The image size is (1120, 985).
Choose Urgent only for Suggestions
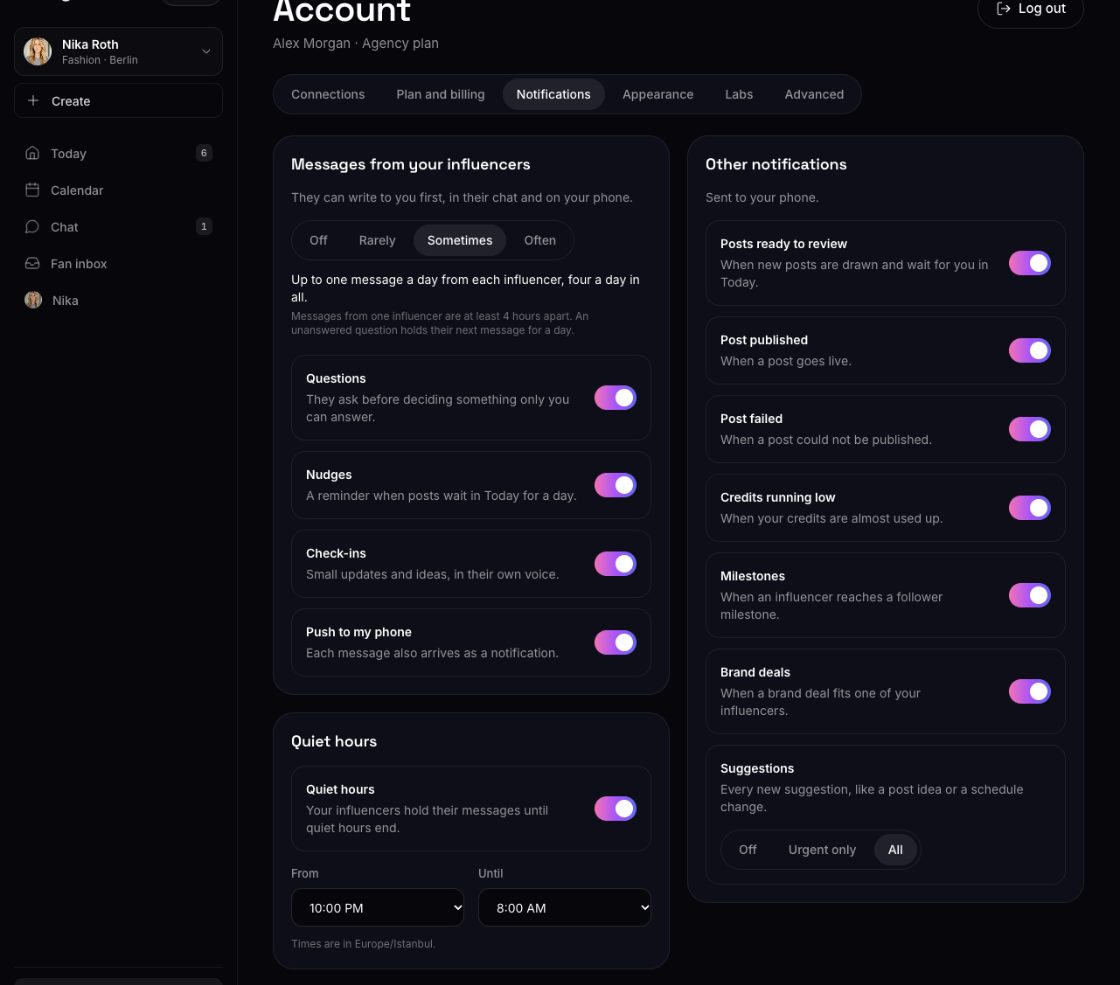[x=822, y=850]
